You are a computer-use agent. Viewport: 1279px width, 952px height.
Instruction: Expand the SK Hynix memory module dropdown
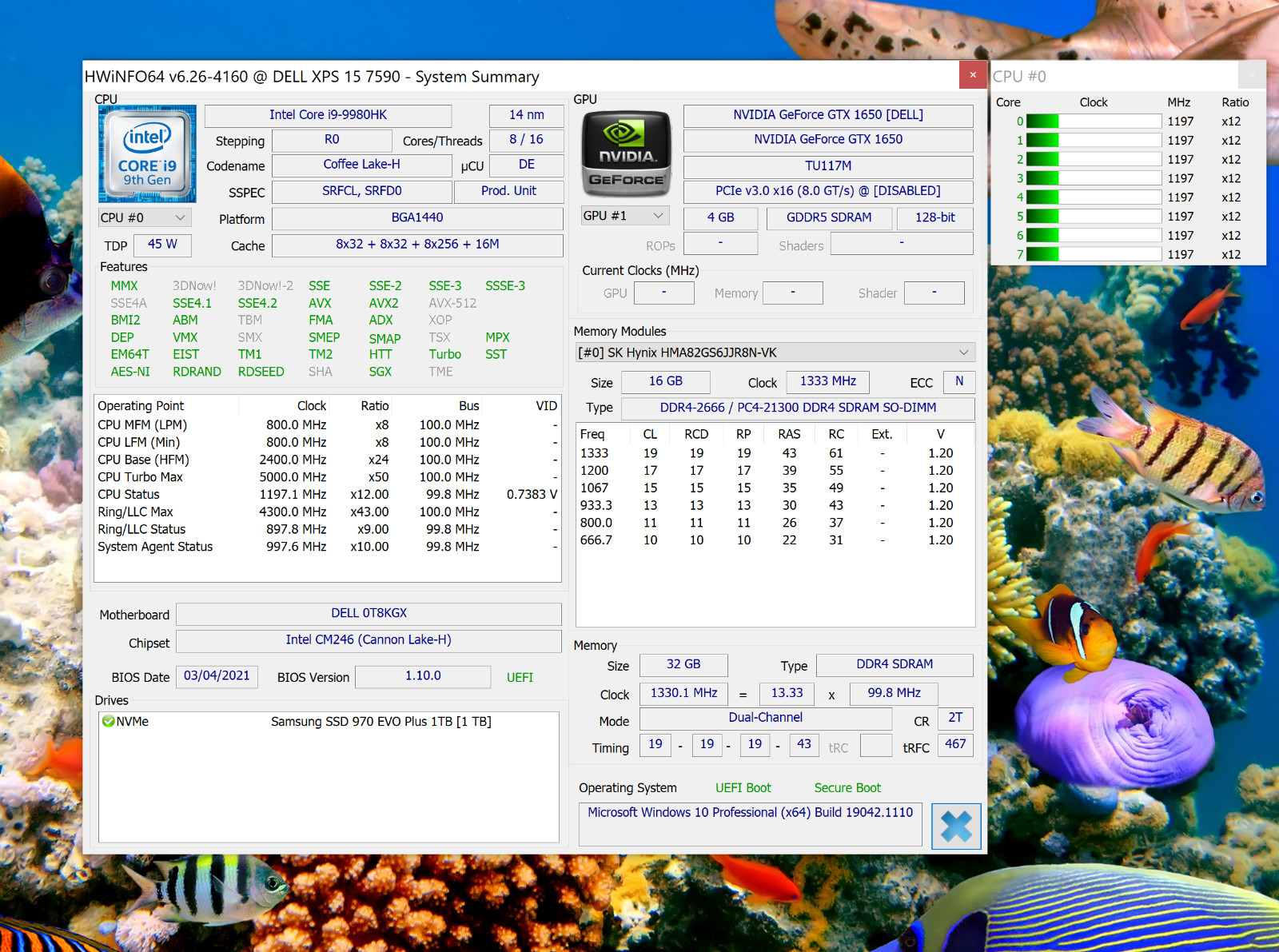(x=775, y=353)
